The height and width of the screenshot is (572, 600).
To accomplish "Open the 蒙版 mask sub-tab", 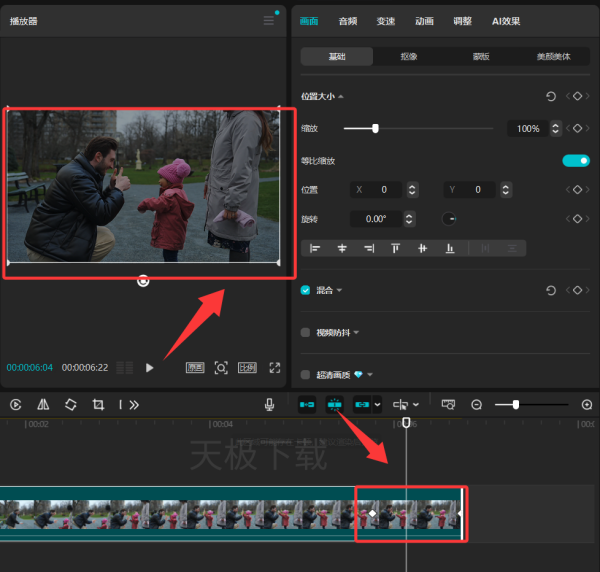I will point(481,57).
